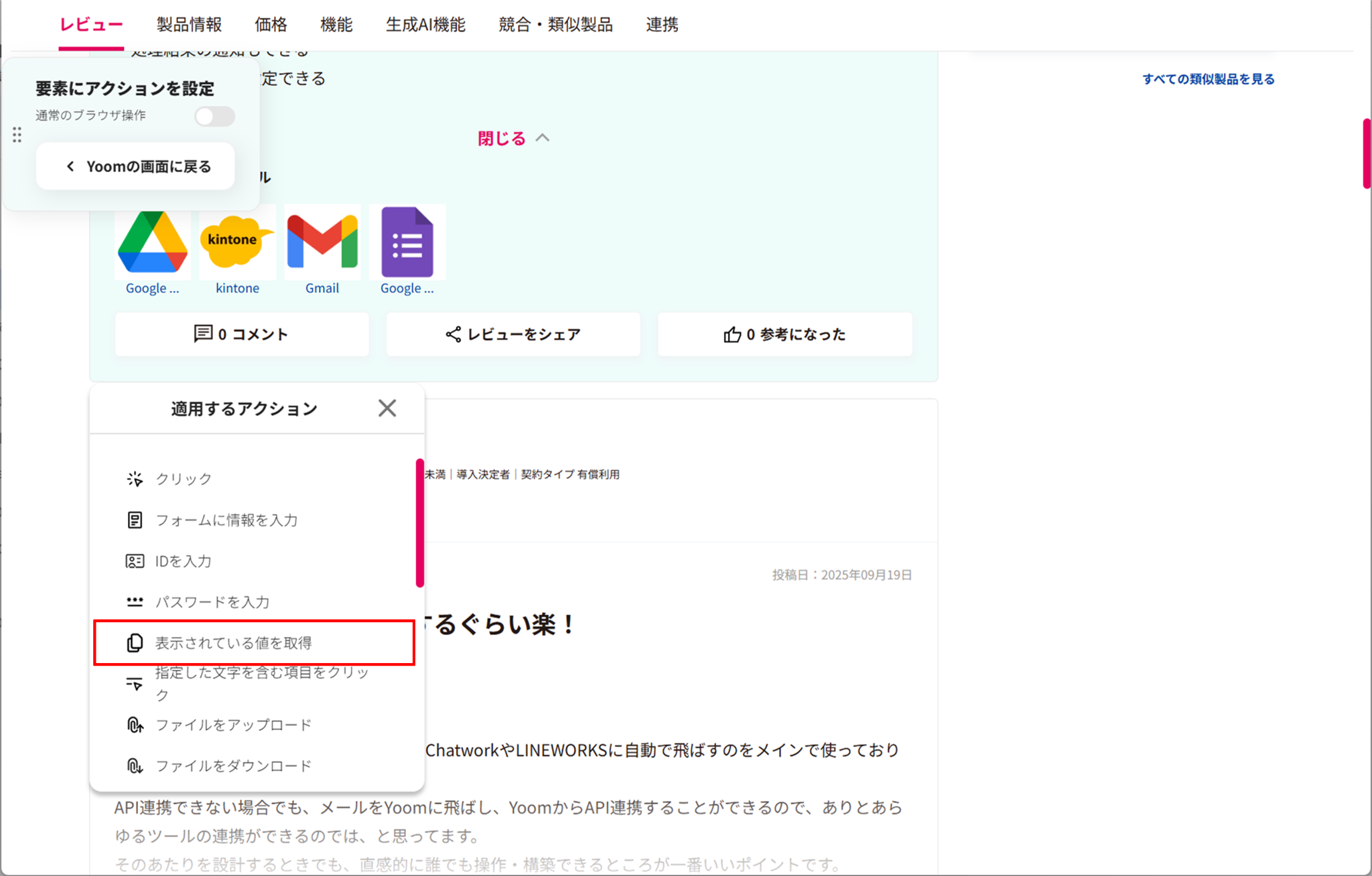Click the レビューをシェア button
The width and height of the screenshot is (1372, 876).
pos(513,334)
